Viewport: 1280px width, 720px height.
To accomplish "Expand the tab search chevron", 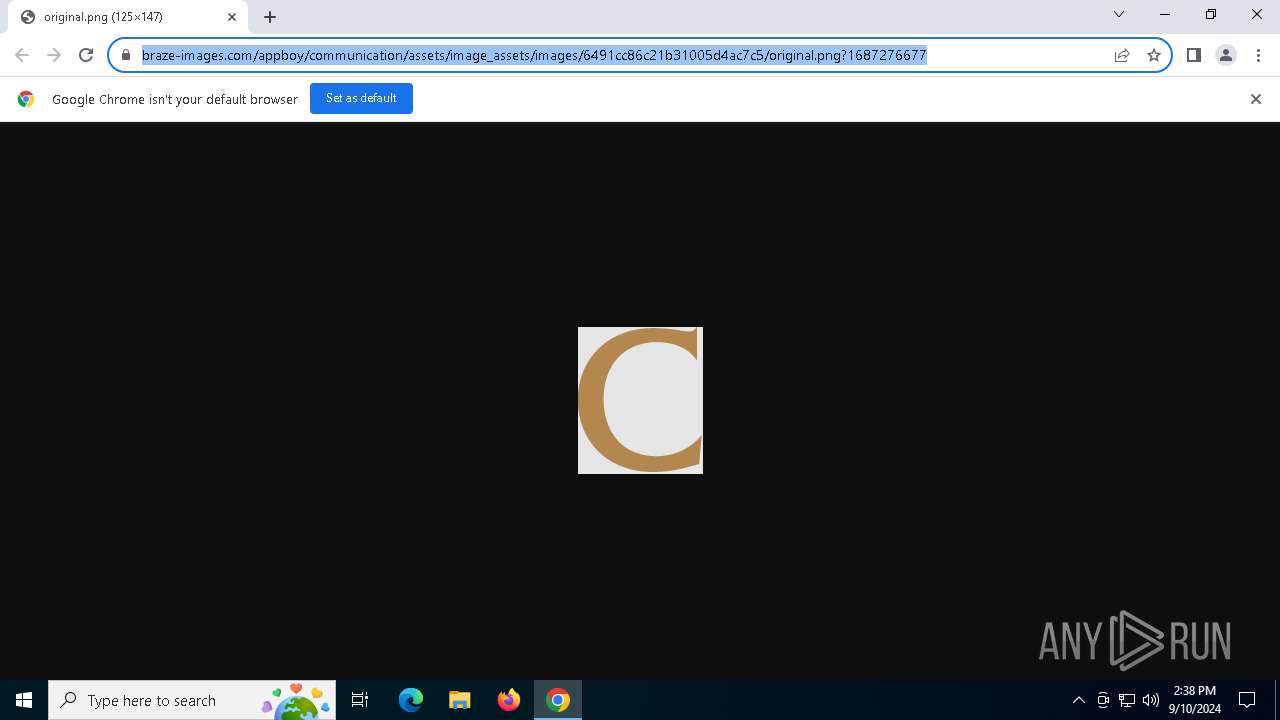I will 1119,14.
